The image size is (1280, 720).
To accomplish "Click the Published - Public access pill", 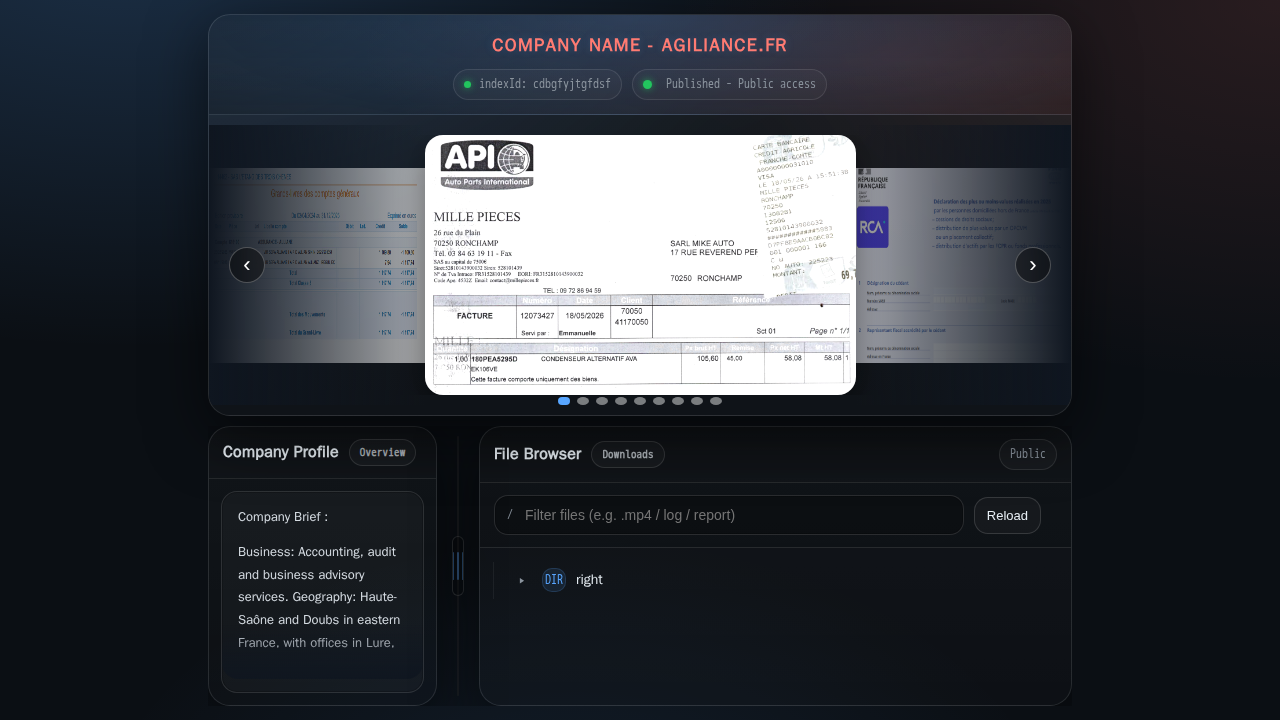I will tap(729, 84).
